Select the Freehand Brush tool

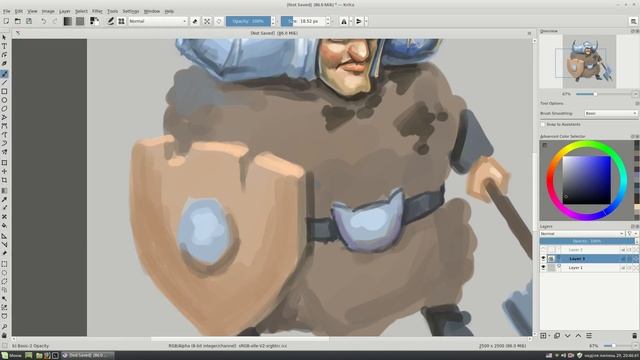point(4,73)
